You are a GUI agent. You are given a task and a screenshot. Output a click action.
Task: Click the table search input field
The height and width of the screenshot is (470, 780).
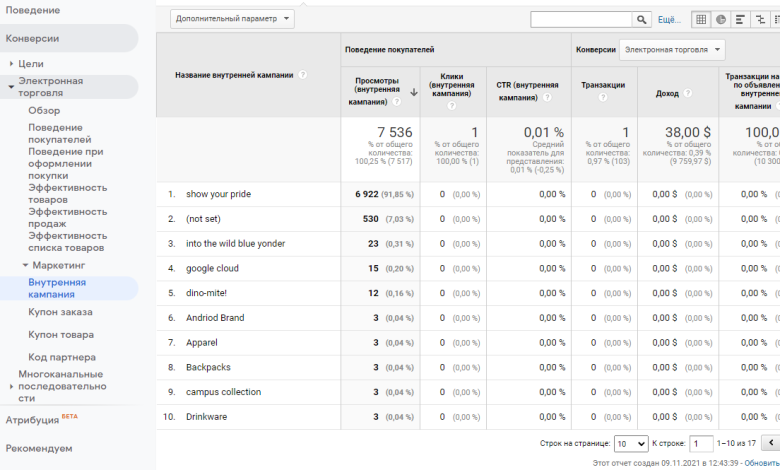coord(581,19)
